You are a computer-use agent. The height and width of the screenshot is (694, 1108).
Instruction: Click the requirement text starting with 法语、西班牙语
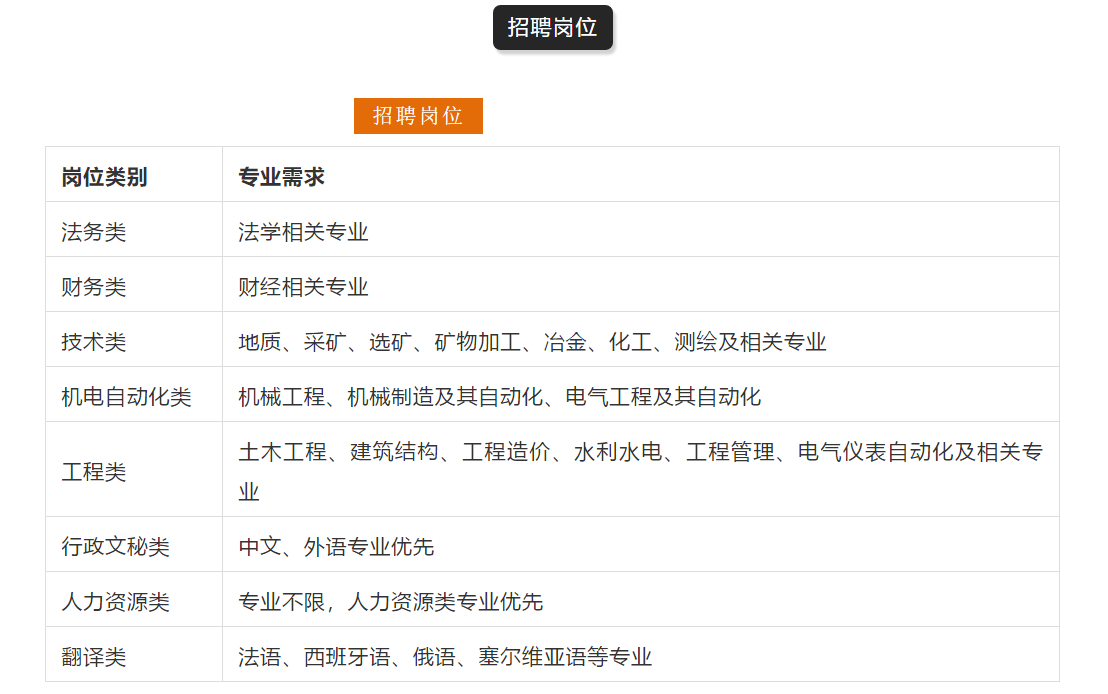(445, 657)
